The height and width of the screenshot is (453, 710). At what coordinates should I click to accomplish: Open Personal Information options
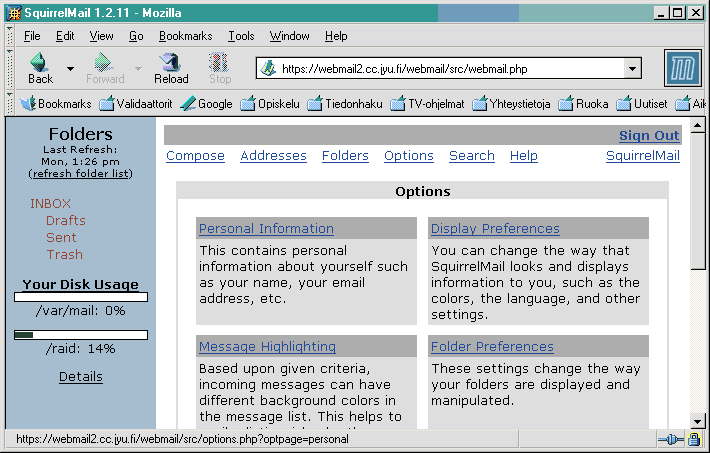tap(266, 228)
